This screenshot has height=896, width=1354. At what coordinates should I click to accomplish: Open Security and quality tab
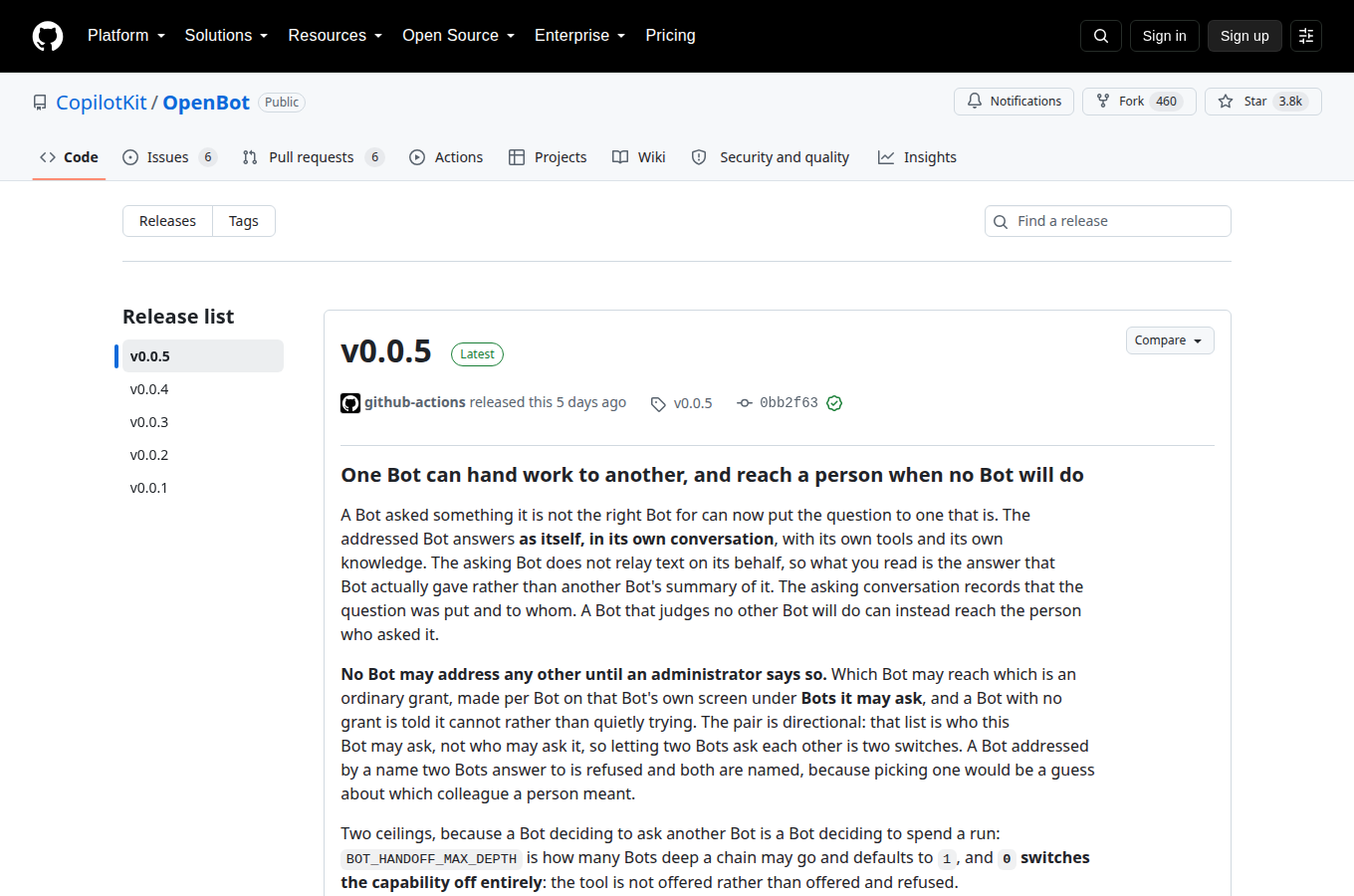[x=771, y=157]
